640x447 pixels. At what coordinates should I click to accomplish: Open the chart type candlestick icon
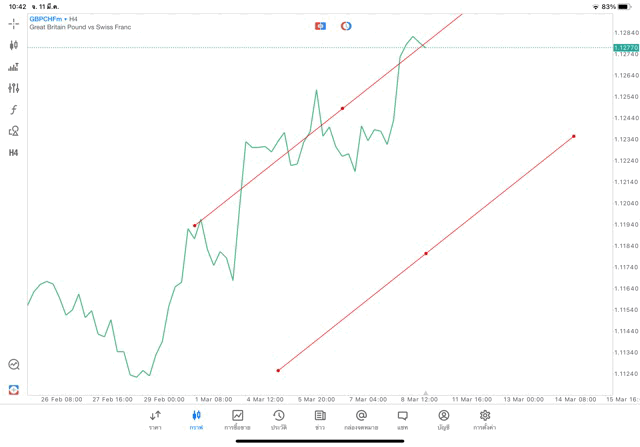14,45
